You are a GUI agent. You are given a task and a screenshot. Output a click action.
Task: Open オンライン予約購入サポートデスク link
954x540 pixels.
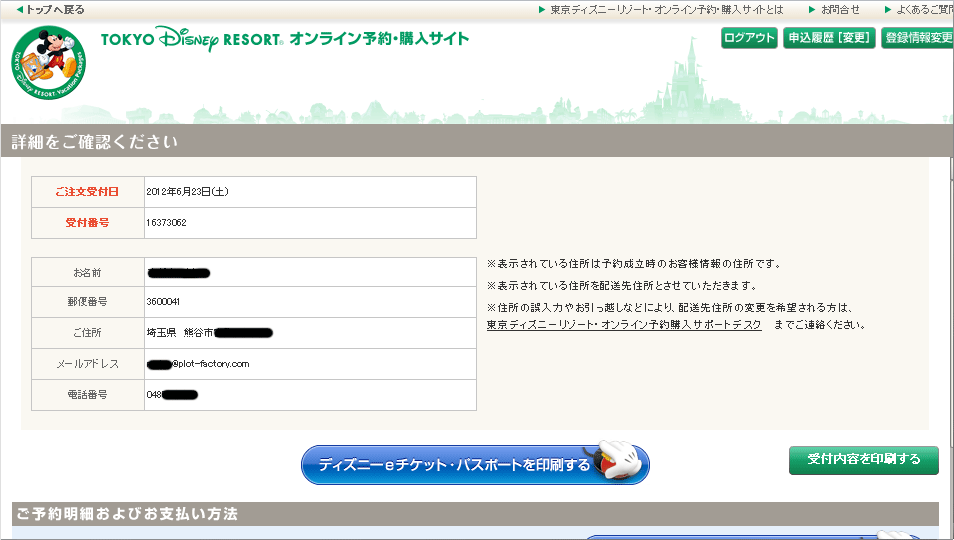tap(624, 325)
